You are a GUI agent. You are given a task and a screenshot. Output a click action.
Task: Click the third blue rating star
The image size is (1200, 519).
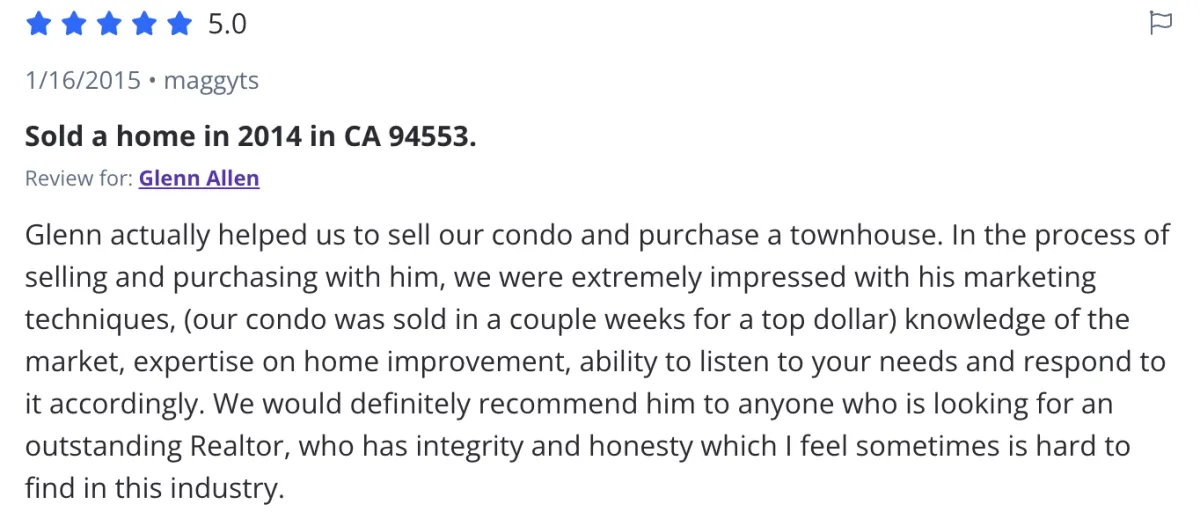pos(108,24)
